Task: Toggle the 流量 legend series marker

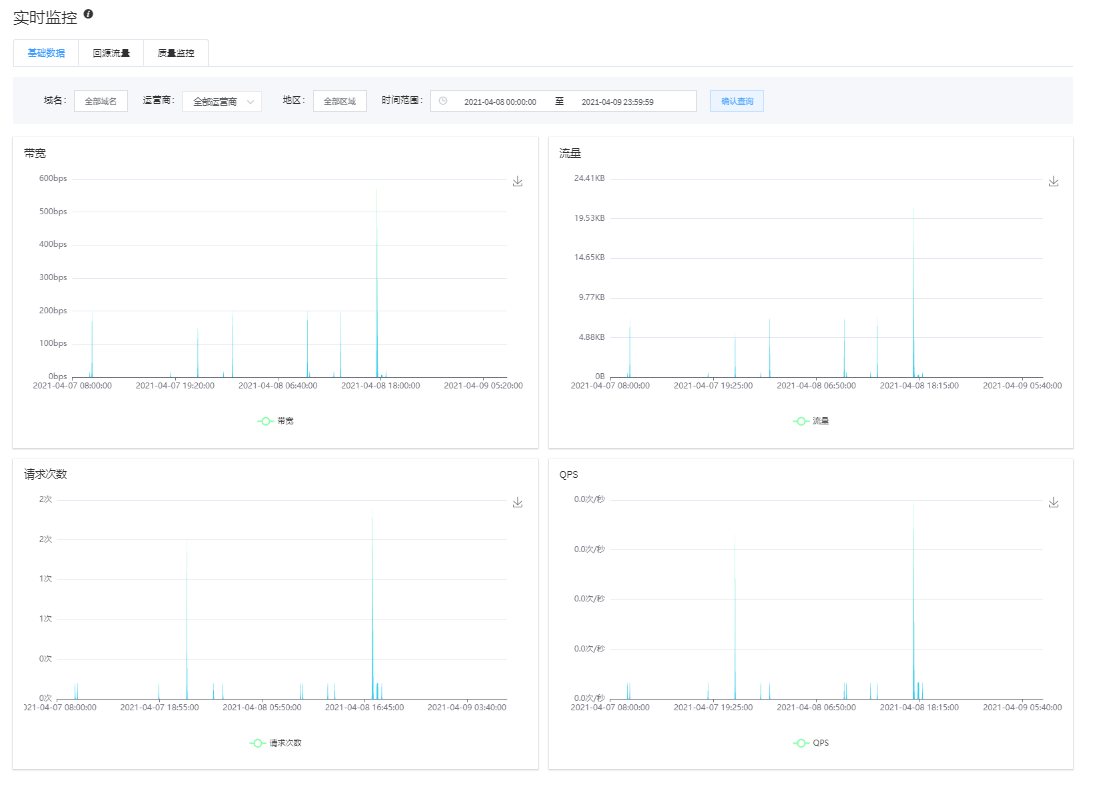Action: [x=801, y=421]
